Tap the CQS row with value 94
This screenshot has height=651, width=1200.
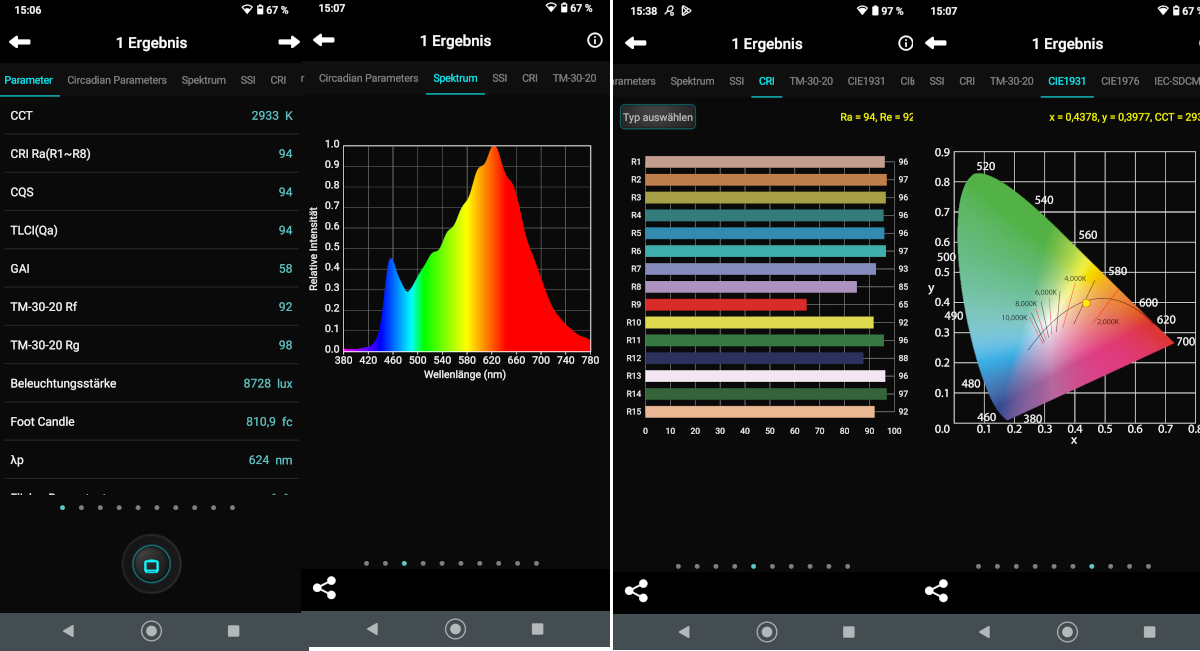(x=150, y=192)
